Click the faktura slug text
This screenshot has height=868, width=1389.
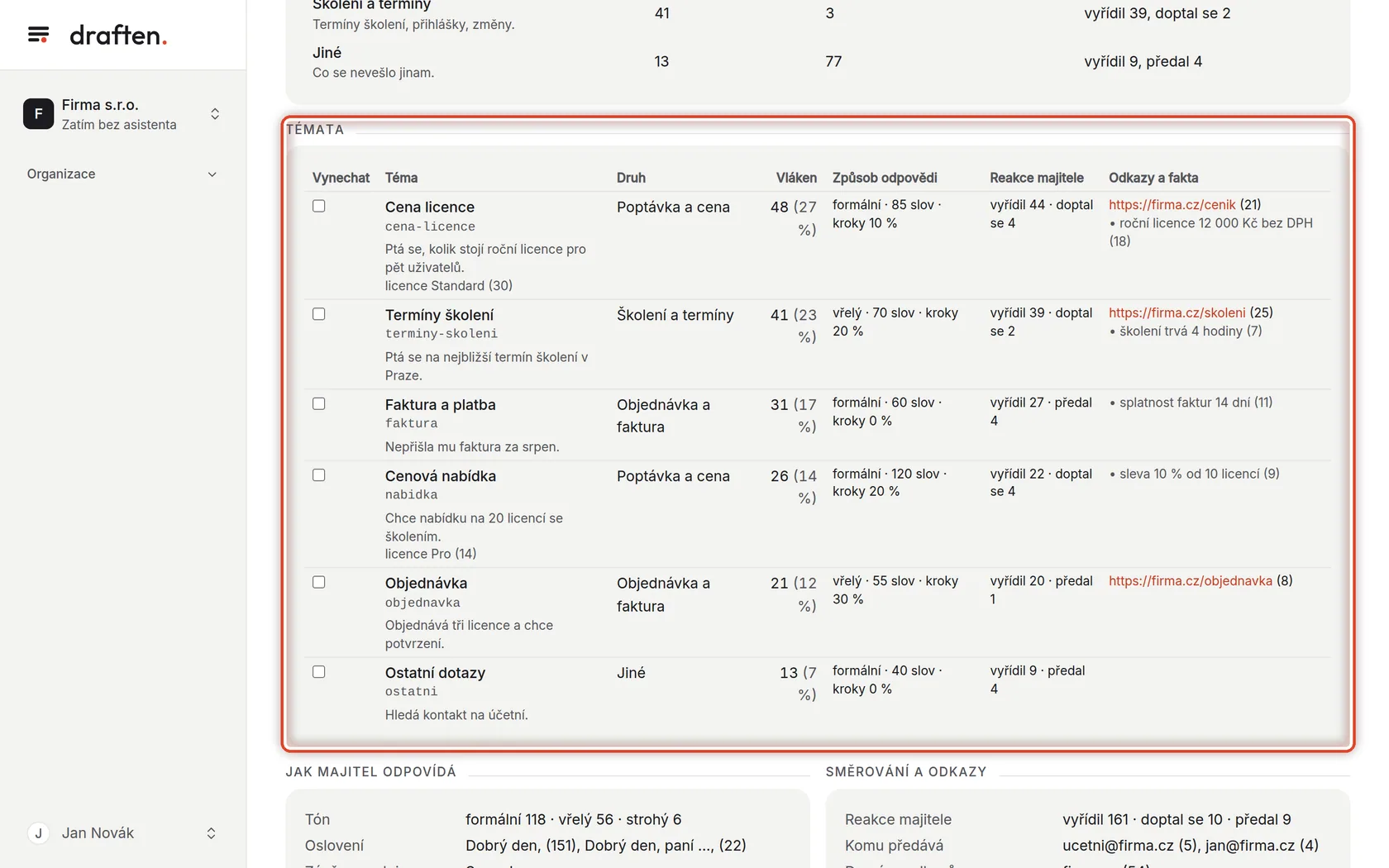coord(412,423)
